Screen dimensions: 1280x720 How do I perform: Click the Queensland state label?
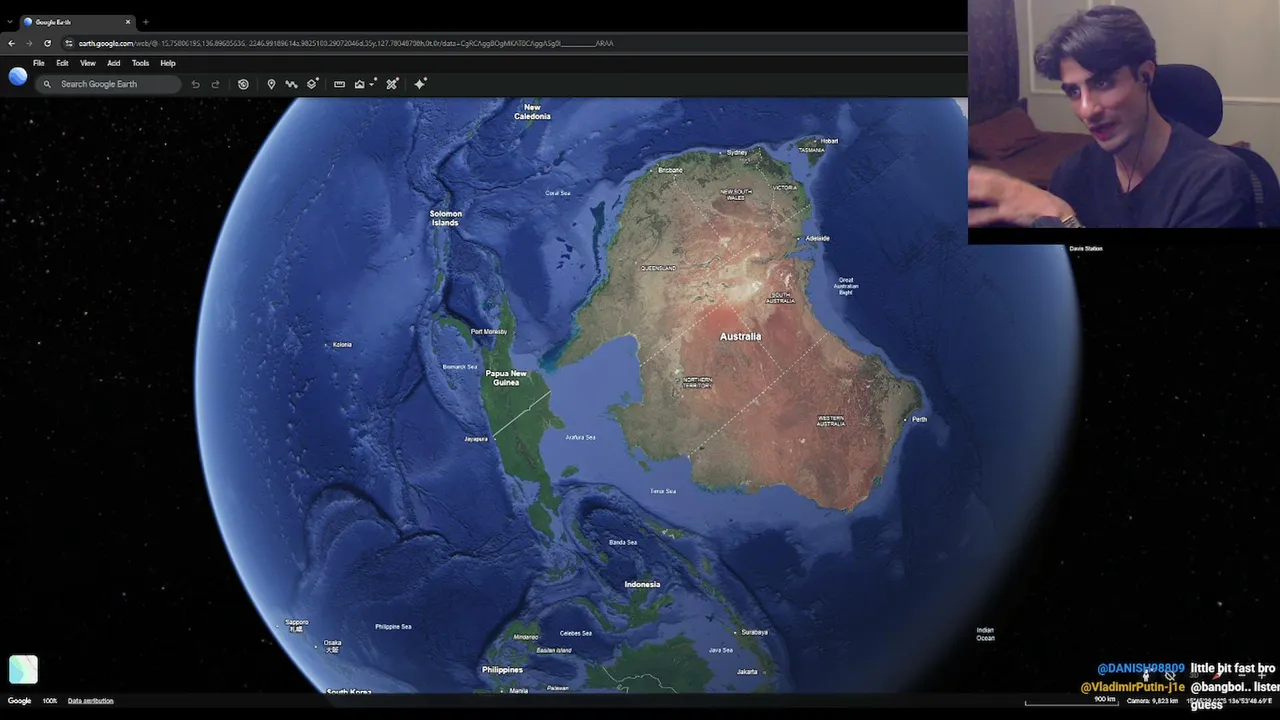tap(658, 268)
